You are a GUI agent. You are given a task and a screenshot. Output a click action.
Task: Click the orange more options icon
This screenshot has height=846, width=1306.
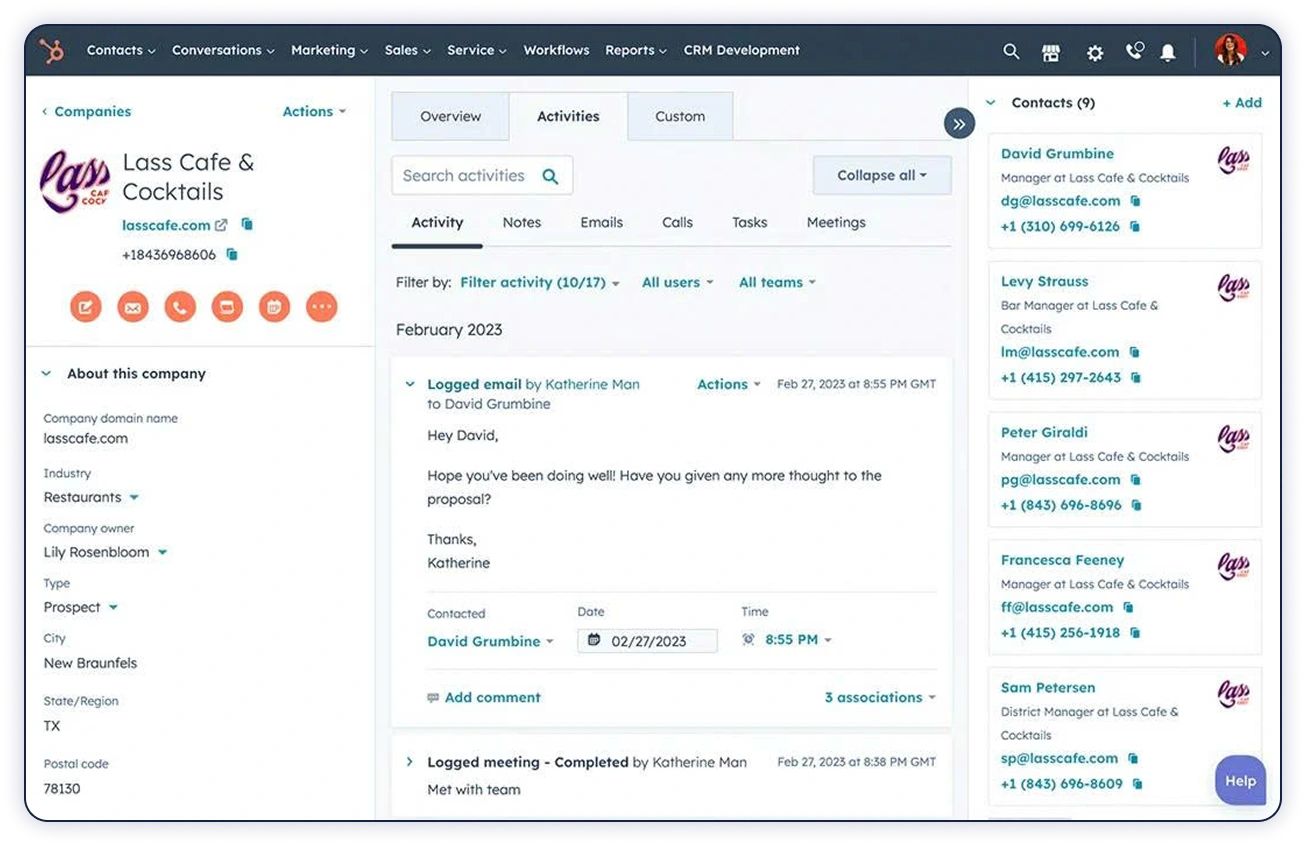[322, 307]
